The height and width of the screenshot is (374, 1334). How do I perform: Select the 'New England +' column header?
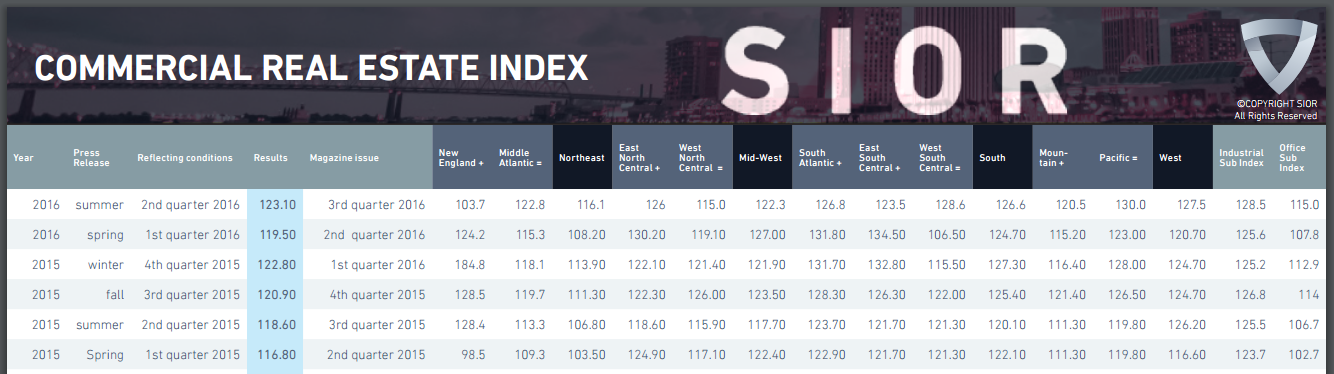point(462,158)
